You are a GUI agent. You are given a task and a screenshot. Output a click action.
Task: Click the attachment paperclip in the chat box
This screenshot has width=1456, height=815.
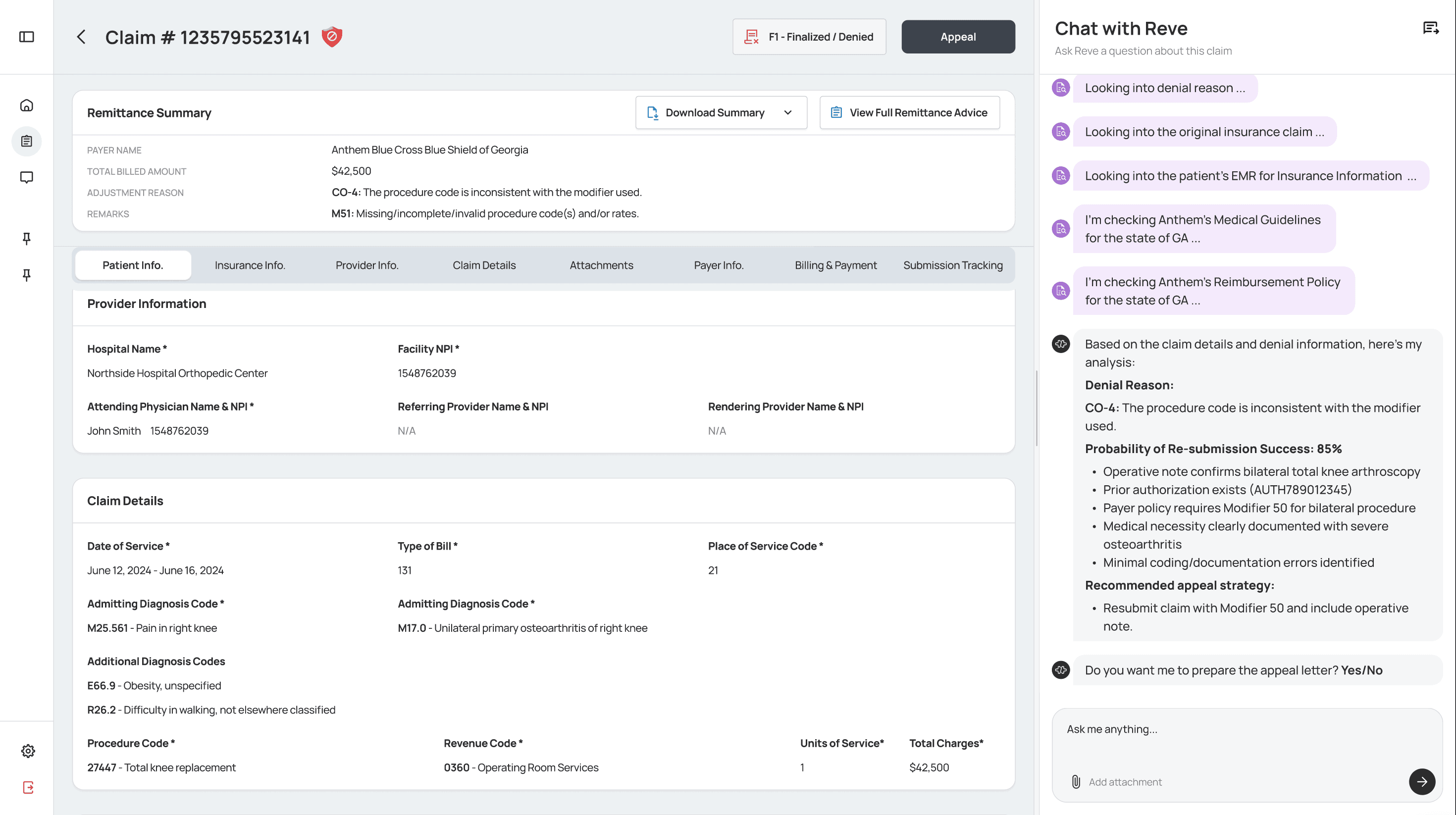click(1075, 782)
